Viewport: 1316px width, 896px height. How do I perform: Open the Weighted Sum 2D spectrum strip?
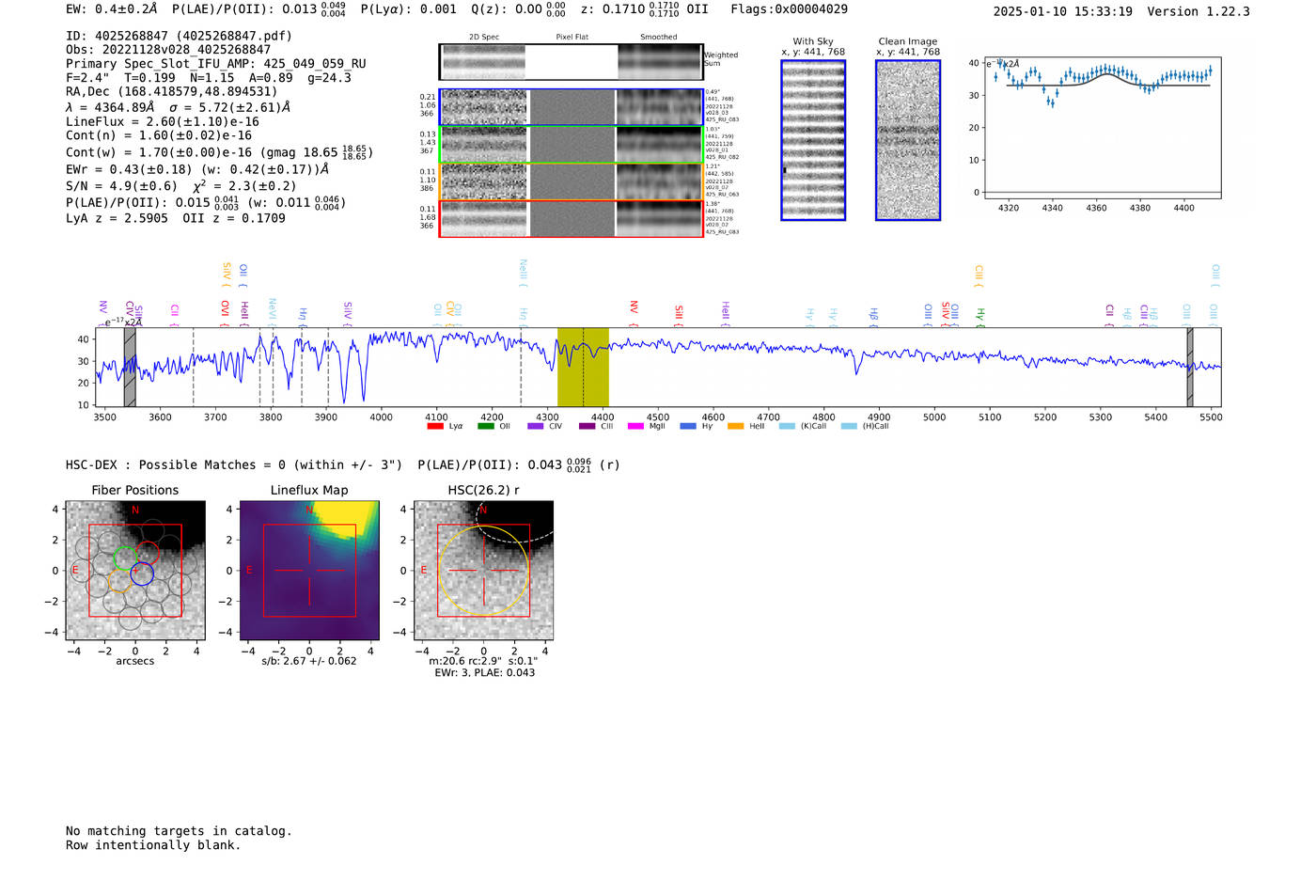[x=571, y=62]
